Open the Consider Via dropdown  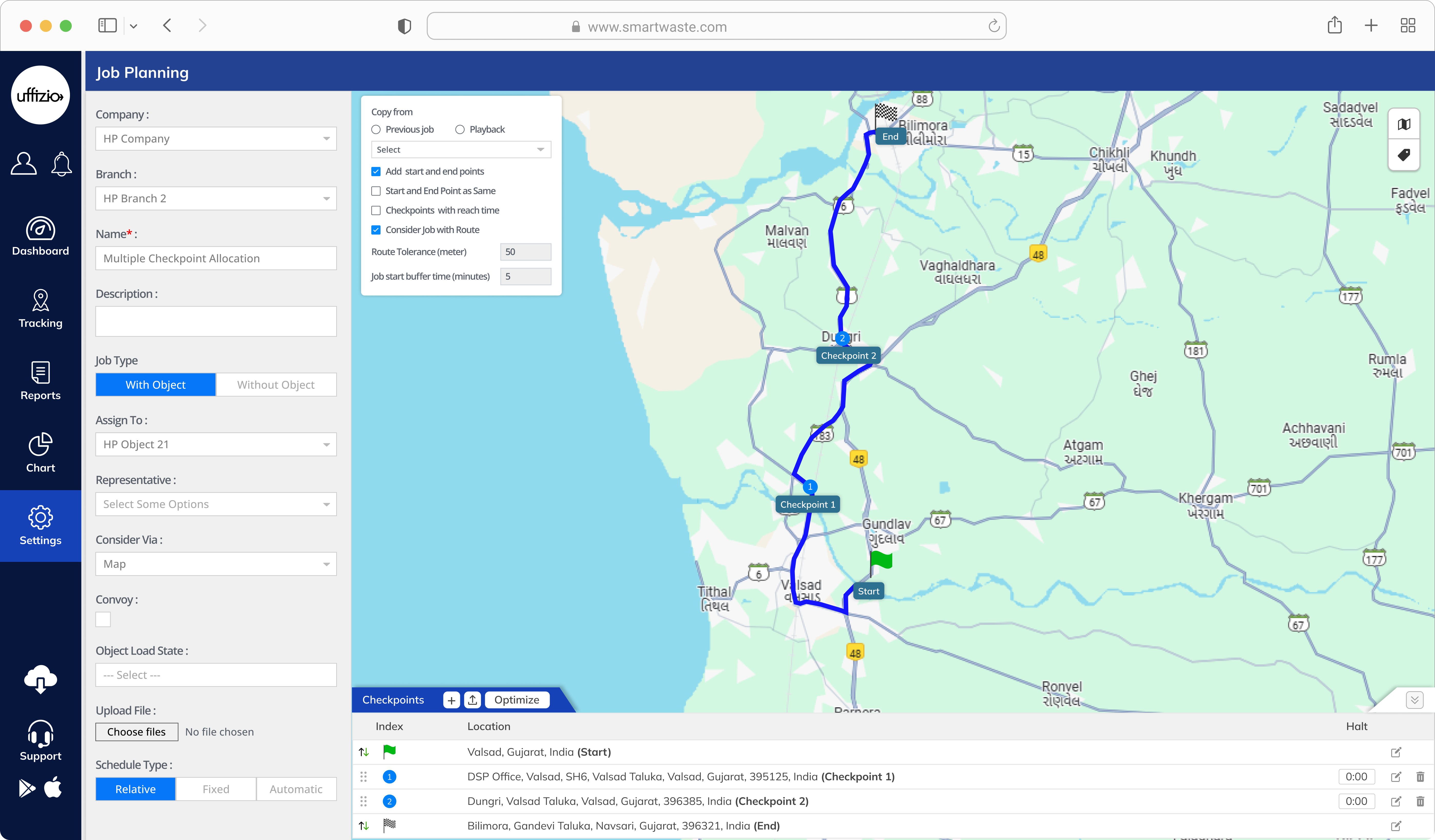click(x=216, y=564)
